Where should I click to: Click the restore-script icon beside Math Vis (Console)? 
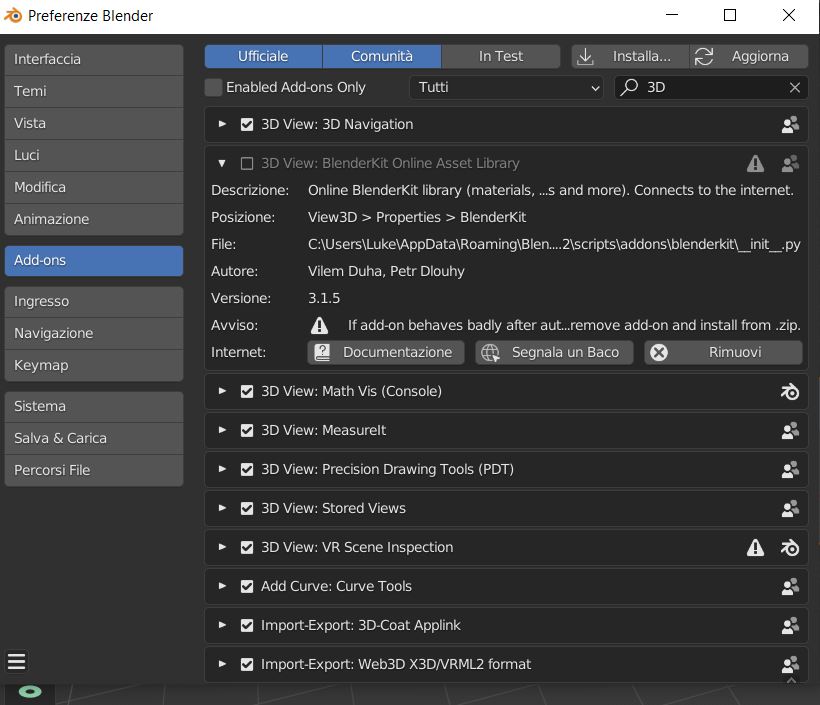790,391
